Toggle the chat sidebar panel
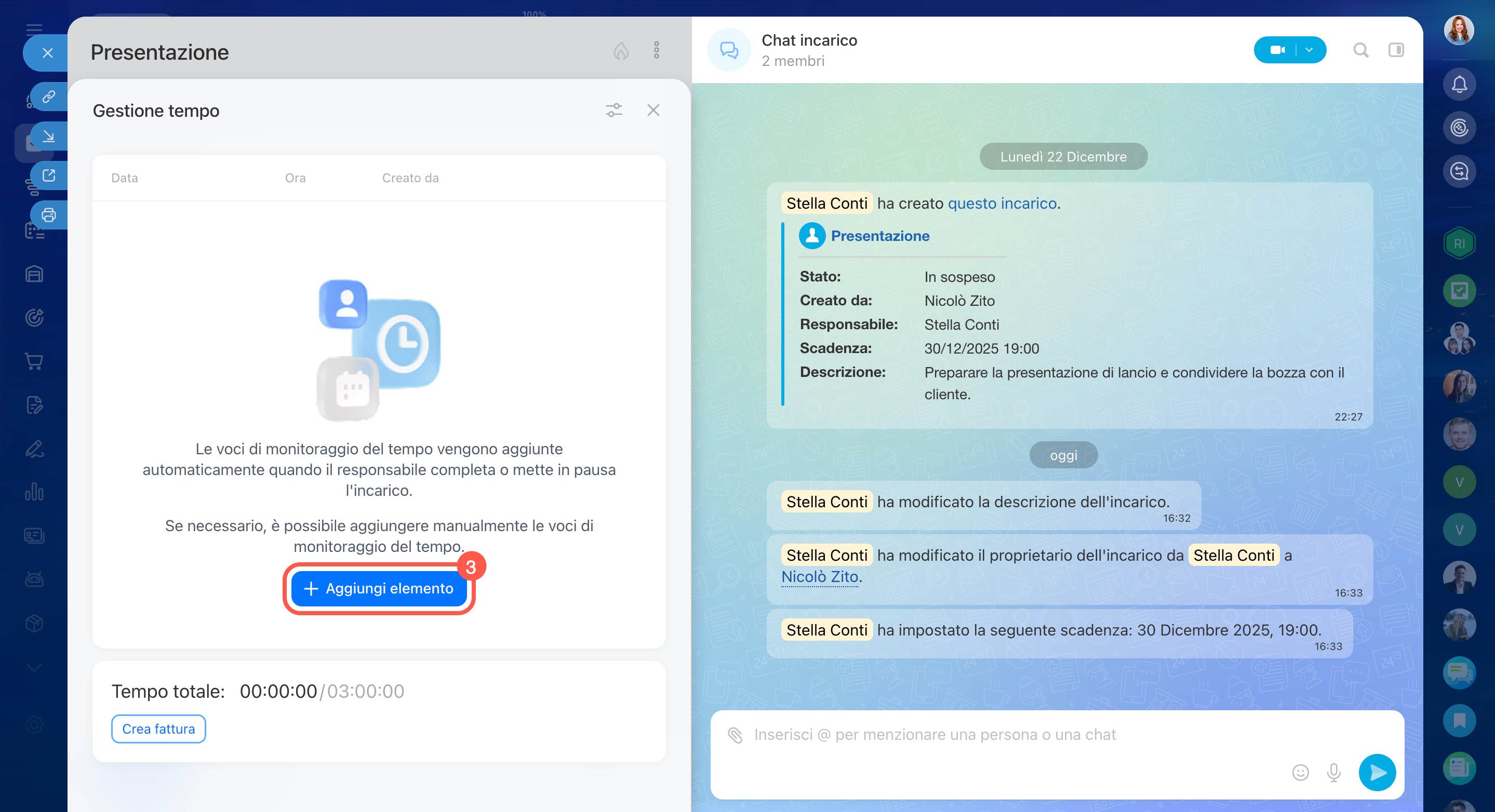 pyautogui.click(x=1396, y=50)
